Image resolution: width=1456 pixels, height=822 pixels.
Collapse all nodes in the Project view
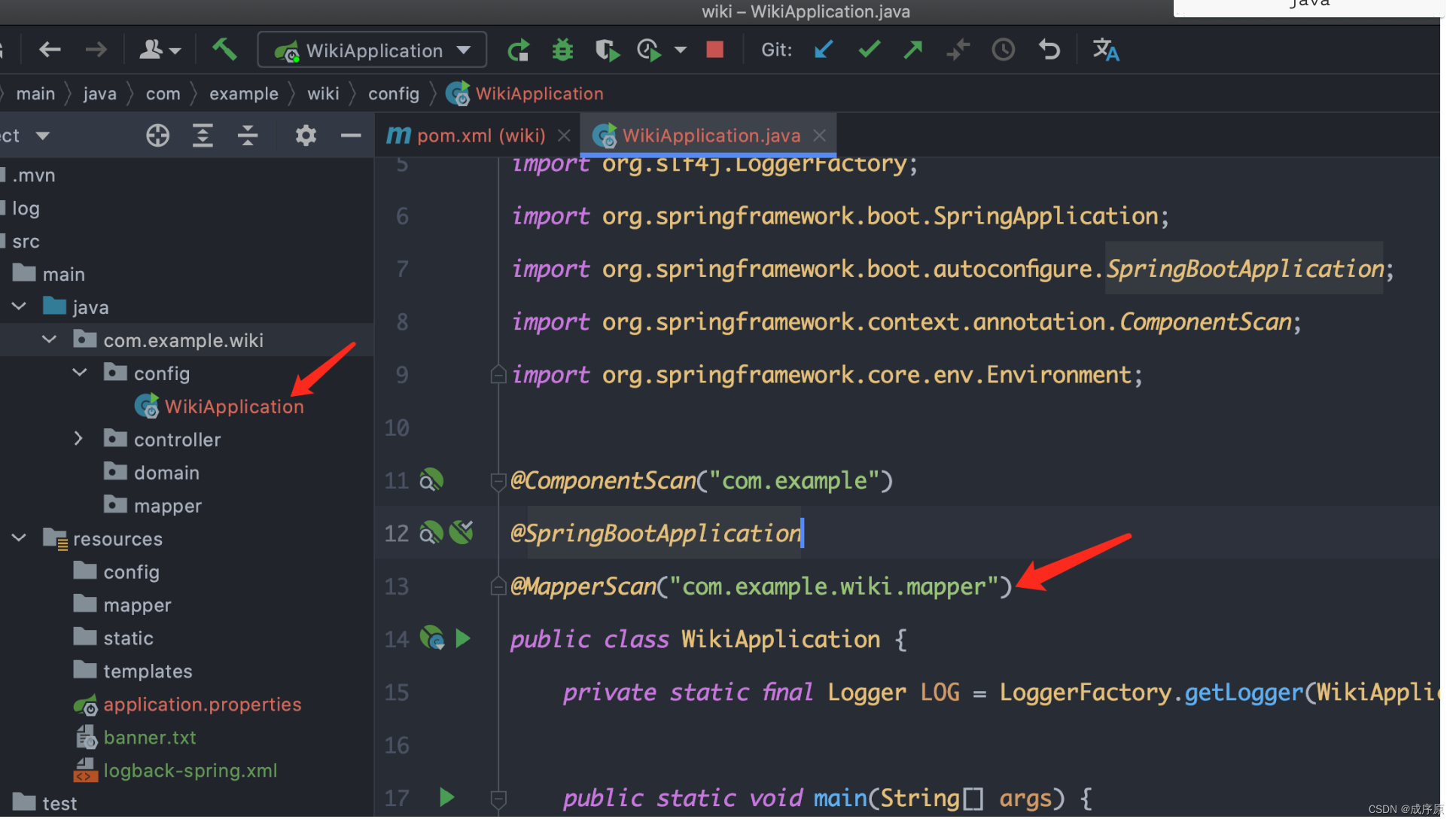tap(248, 135)
